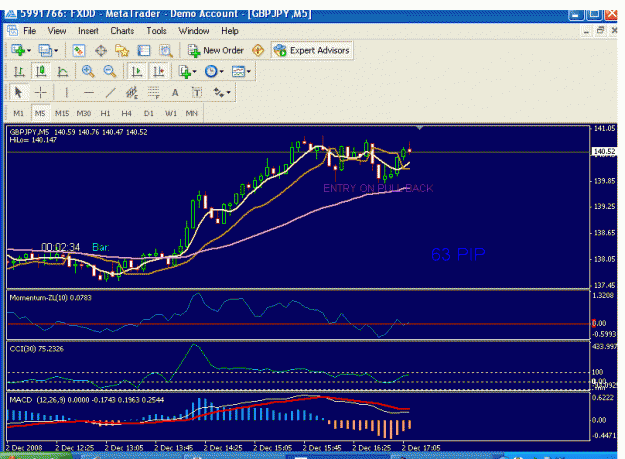Select the '63 PIP' chart label
This screenshot has height=459, width=625.
point(458,254)
